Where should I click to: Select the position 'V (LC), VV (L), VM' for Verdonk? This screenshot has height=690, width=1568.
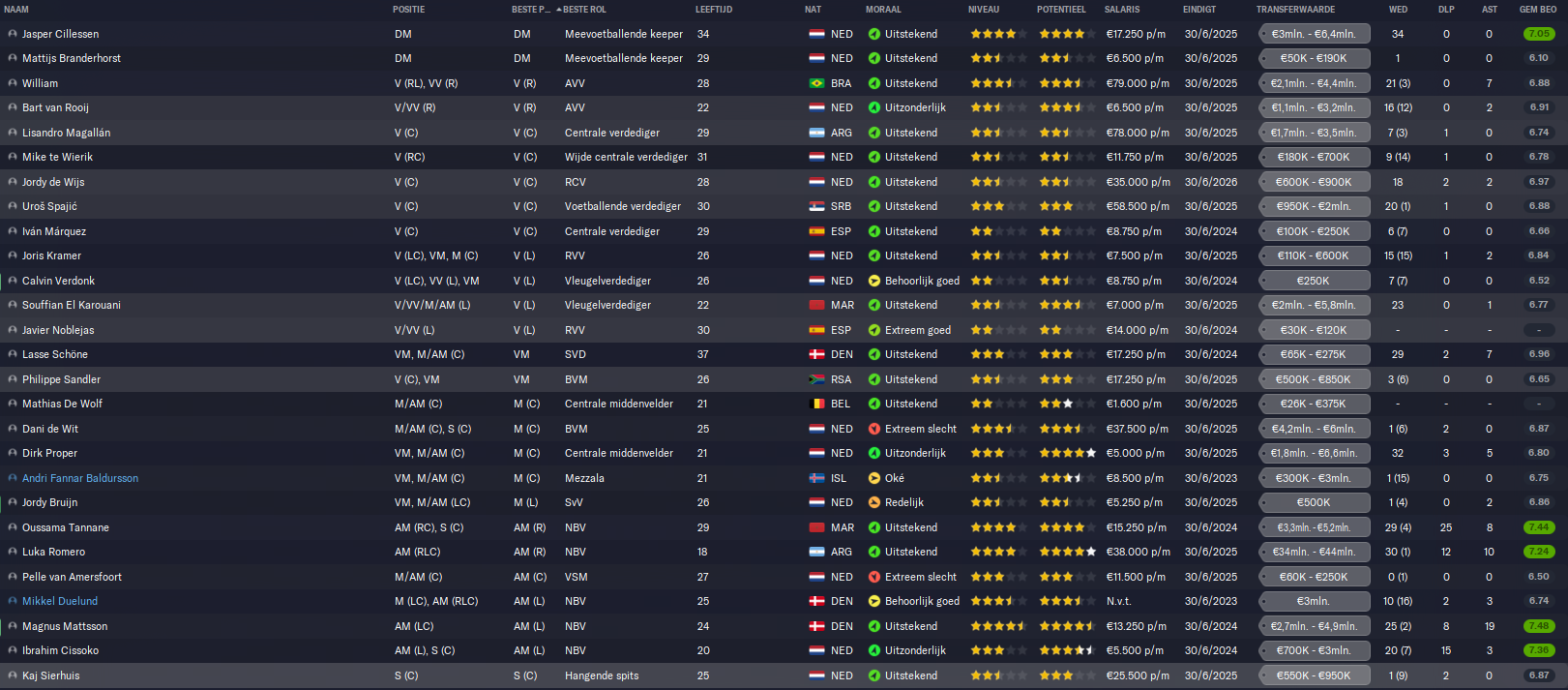pos(437,281)
